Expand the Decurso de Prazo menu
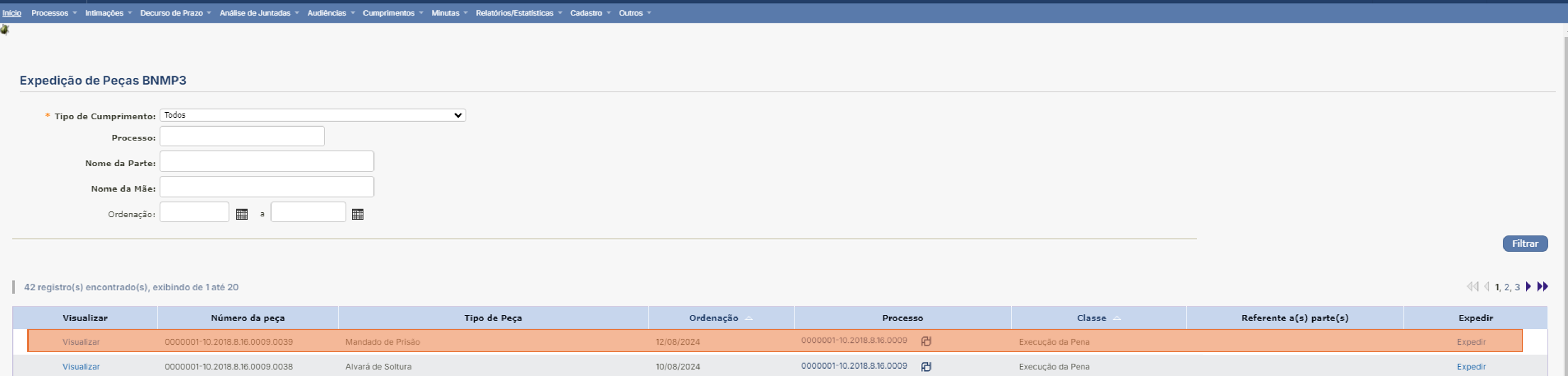The width and height of the screenshot is (1568, 376). [x=175, y=13]
